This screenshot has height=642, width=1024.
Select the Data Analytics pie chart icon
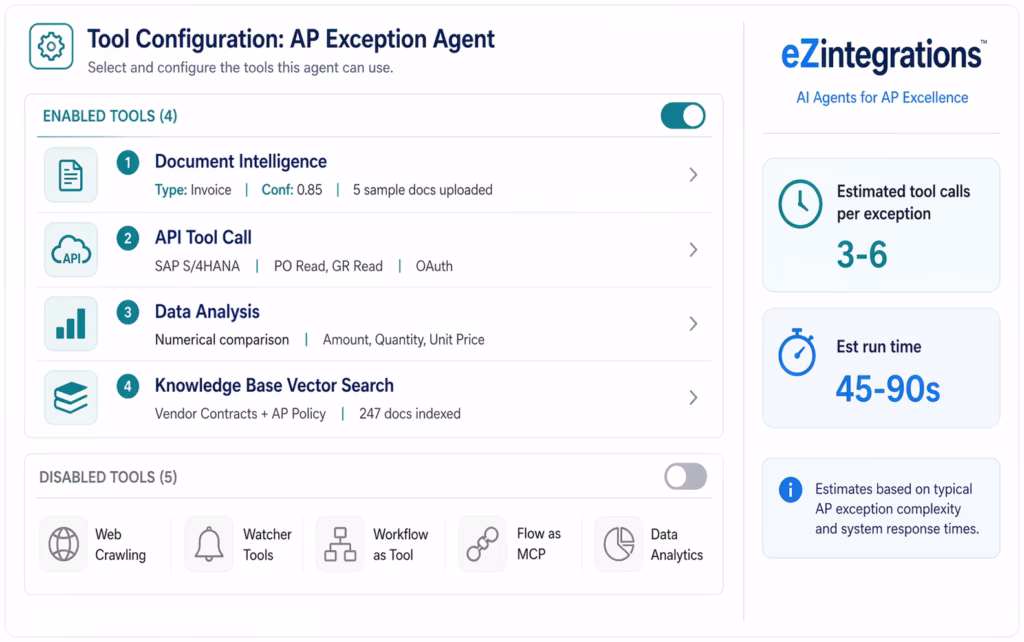click(x=618, y=544)
